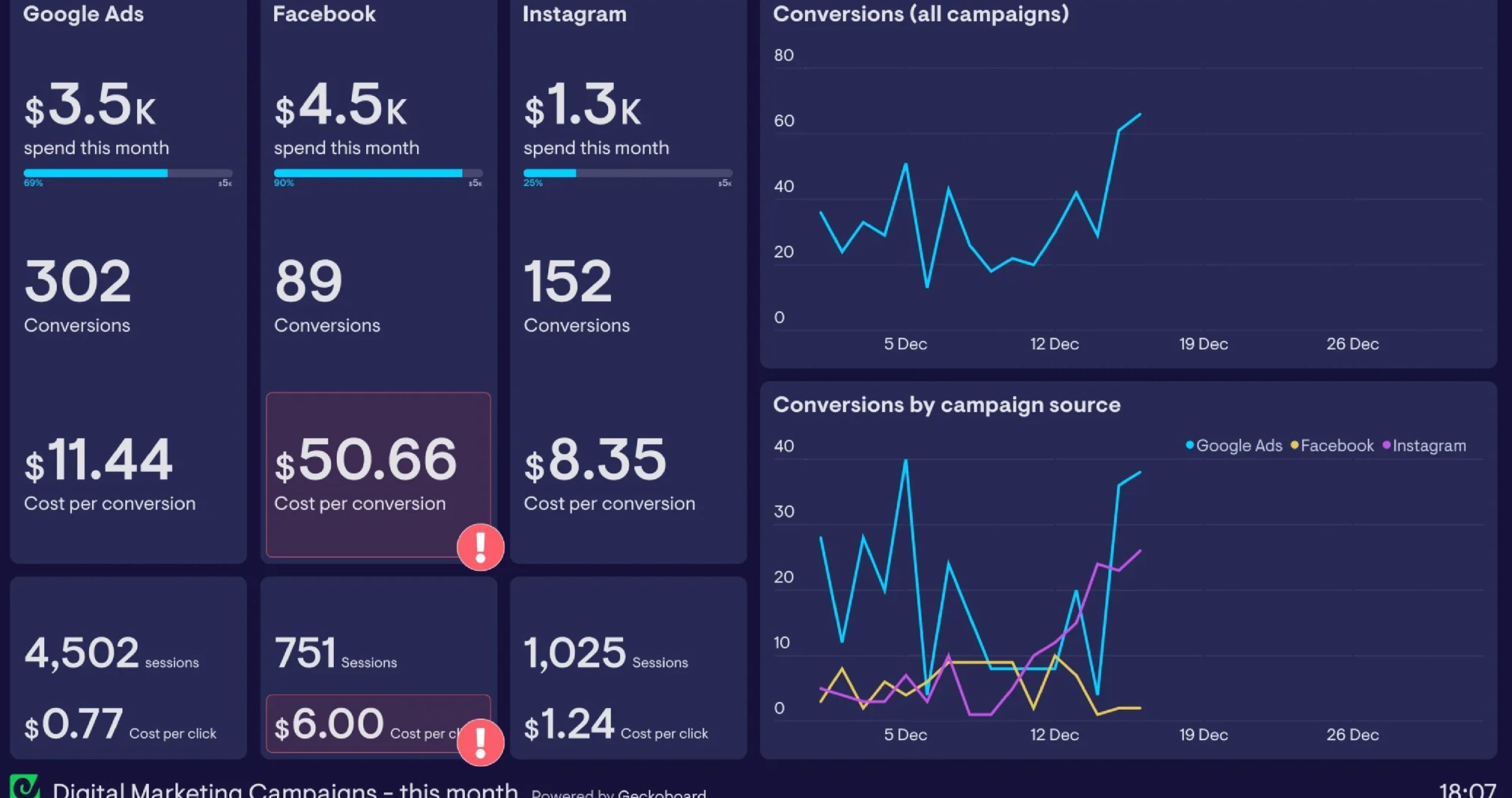Screen dimensions: 1512x798
Task: Click the Conversions (all campaigns) chart title
Action: (920, 14)
